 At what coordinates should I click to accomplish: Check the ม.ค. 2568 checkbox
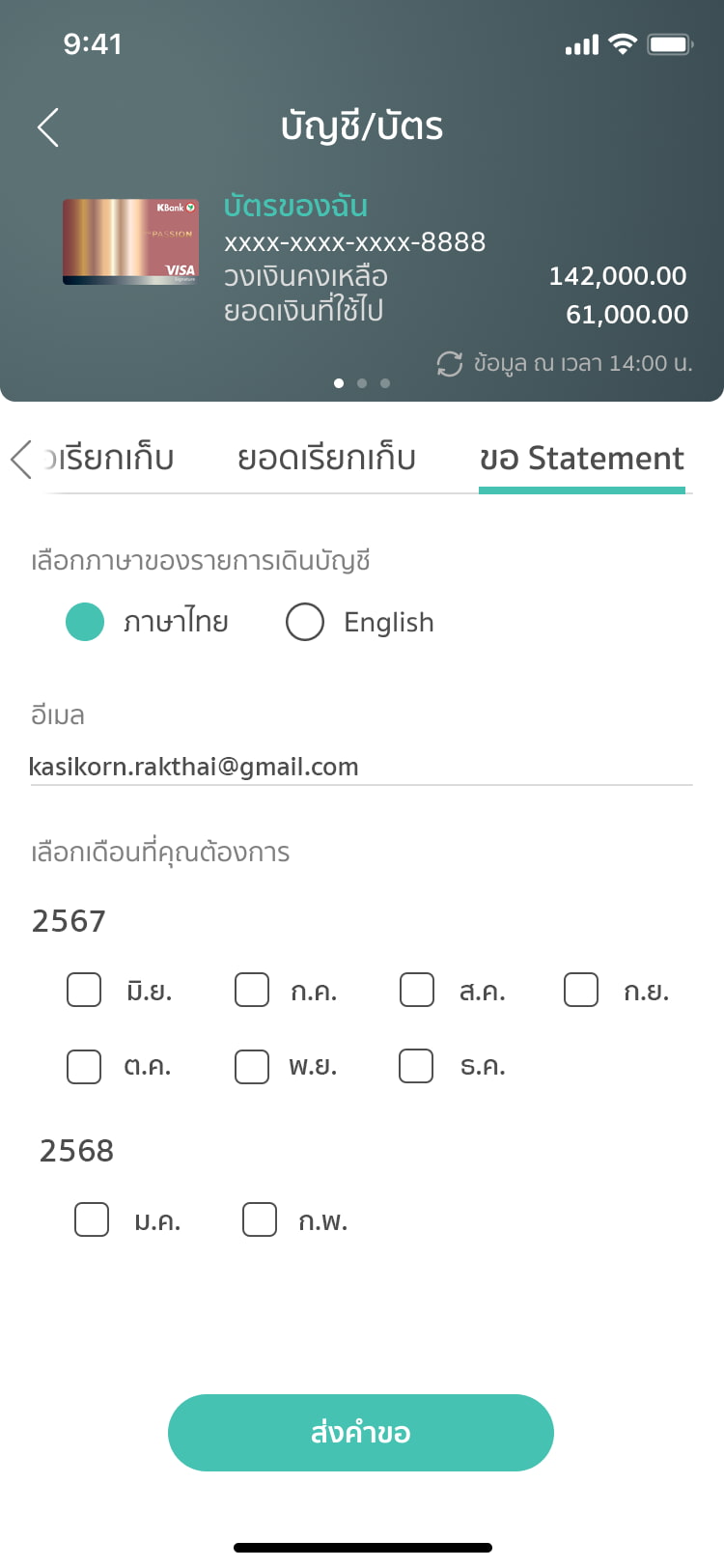click(92, 1219)
